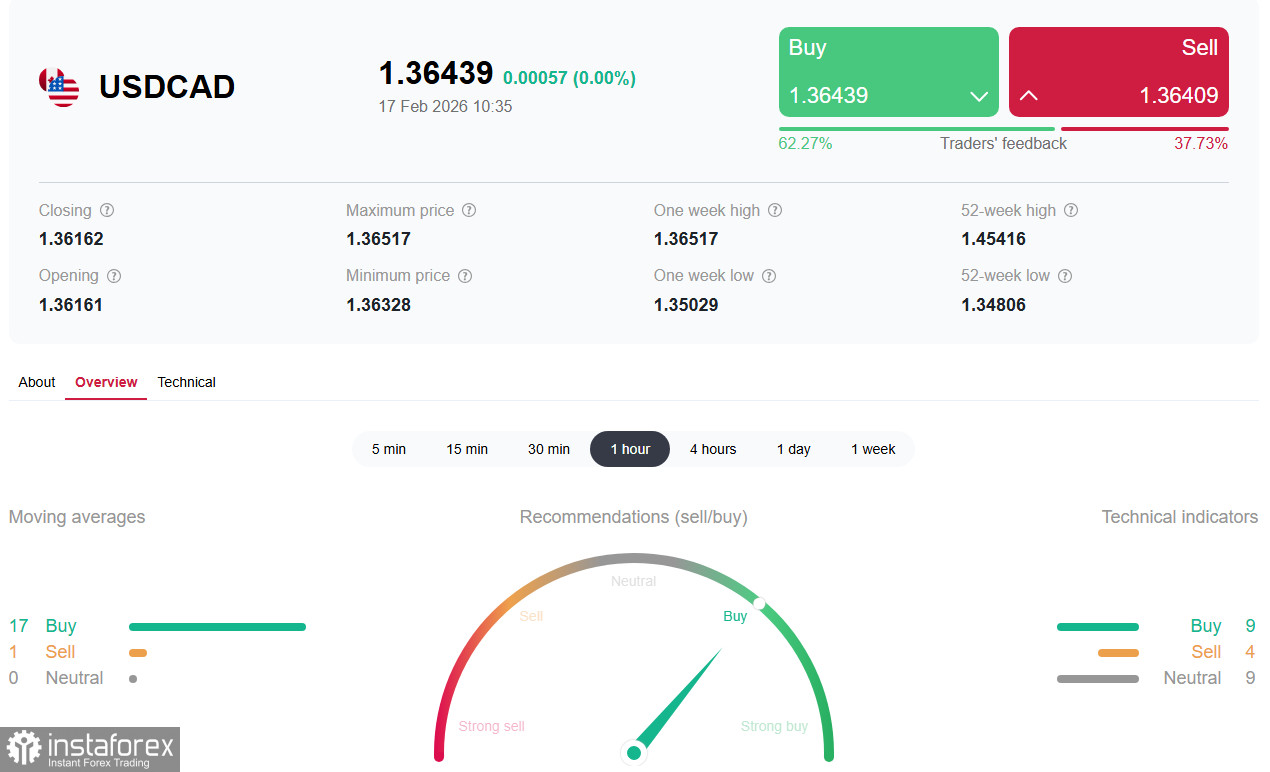1270x772 pixels.
Task: Click the InstaForex logo
Action: pyautogui.click(x=90, y=749)
